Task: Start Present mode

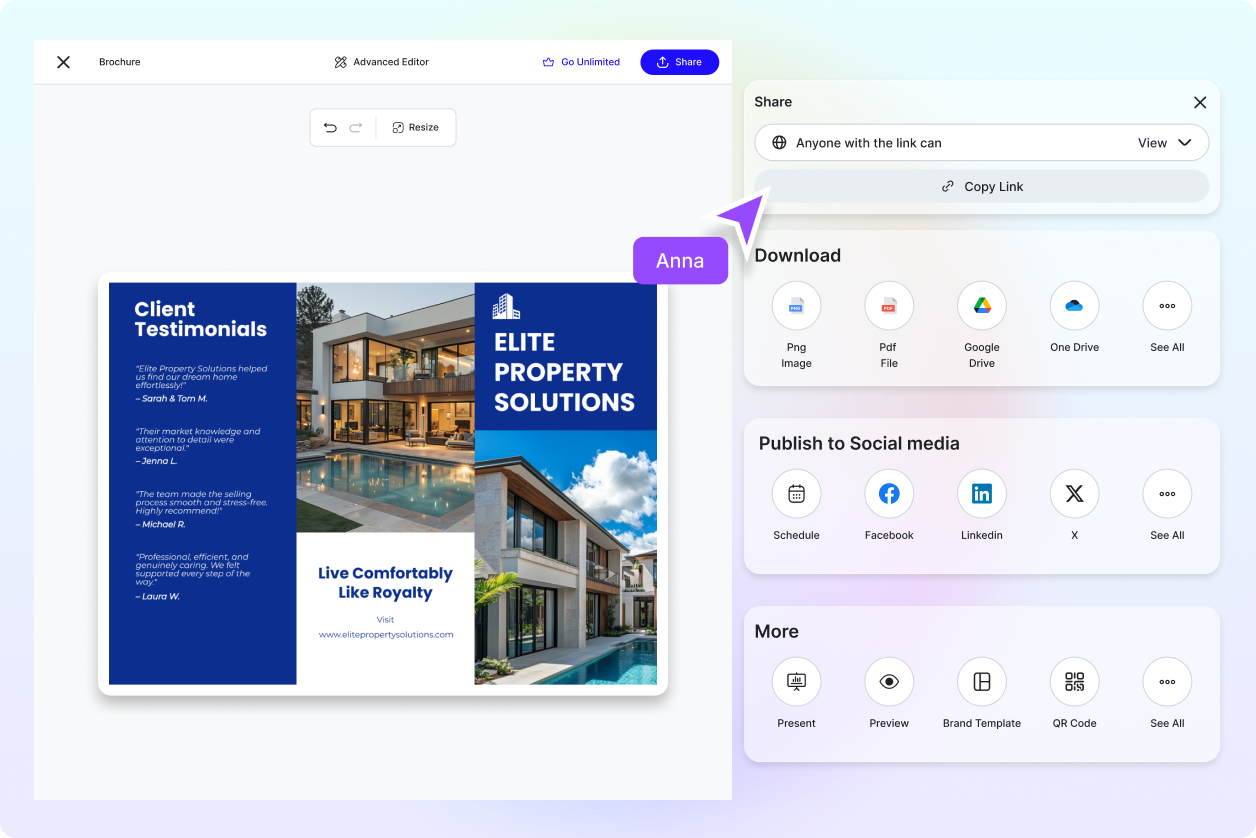Action: point(796,682)
